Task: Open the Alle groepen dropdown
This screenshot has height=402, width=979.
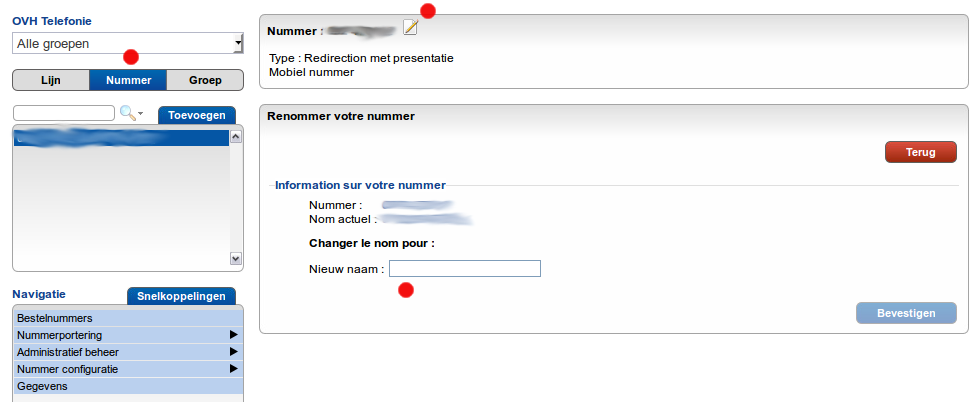Action: (x=128, y=43)
